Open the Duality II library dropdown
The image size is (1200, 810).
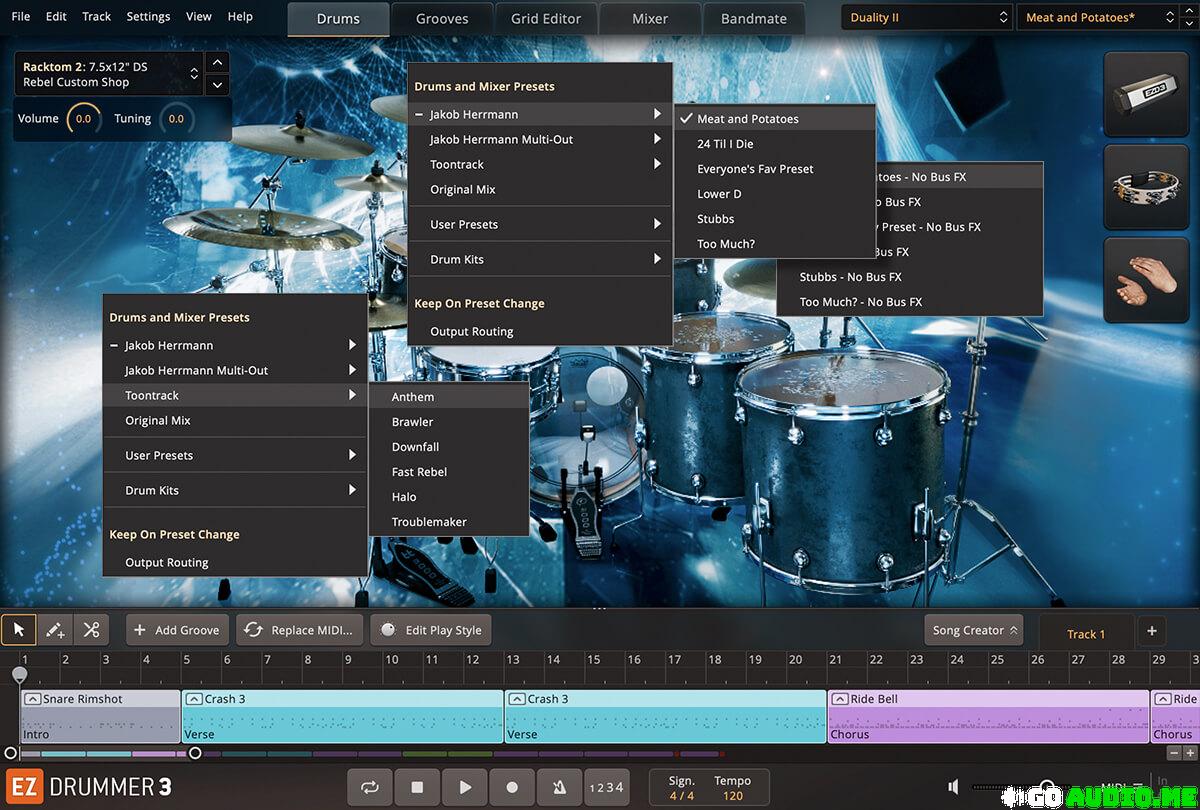(x=927, y=17)
